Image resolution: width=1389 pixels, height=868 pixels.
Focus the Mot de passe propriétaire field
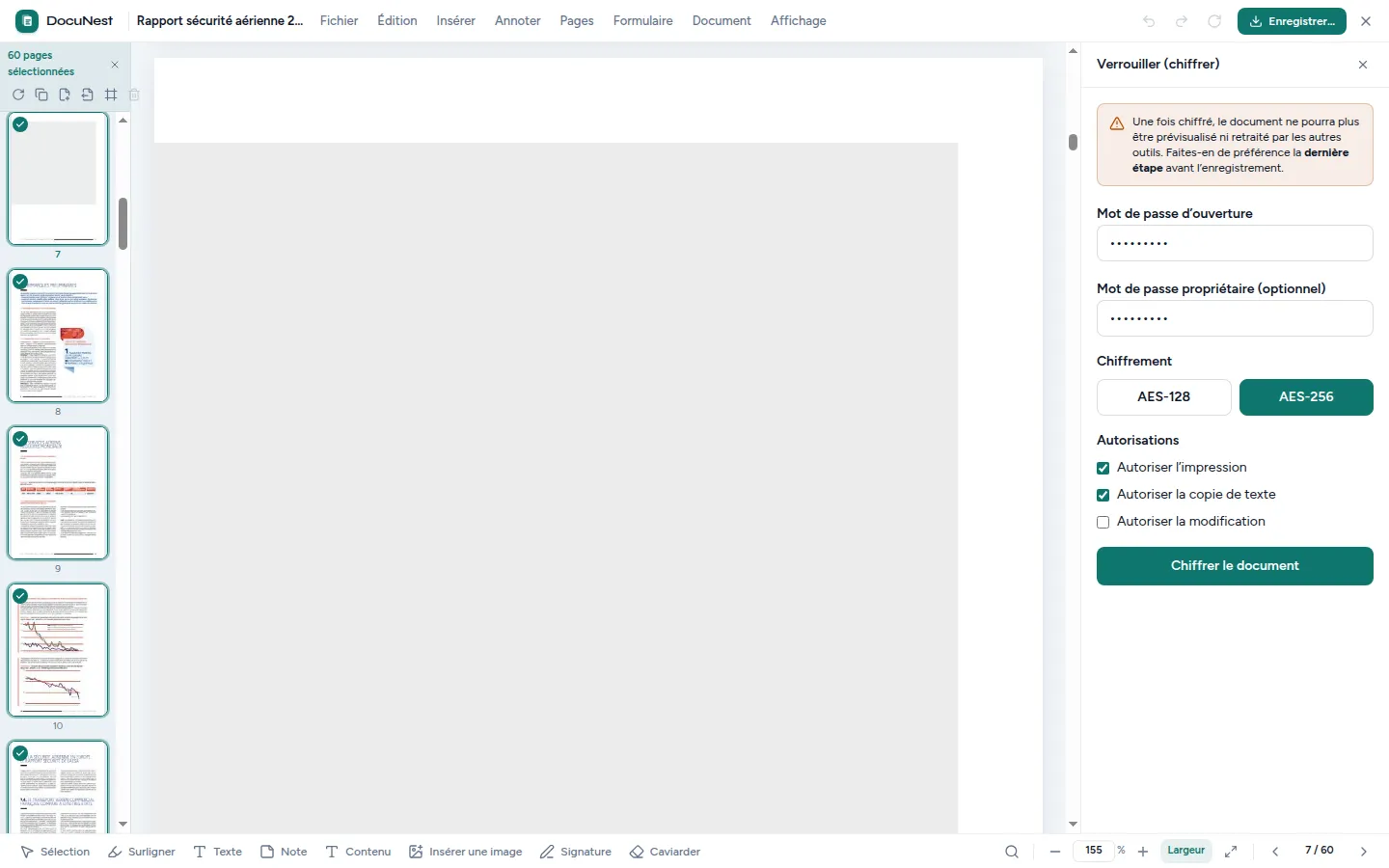coord(1235,318)
